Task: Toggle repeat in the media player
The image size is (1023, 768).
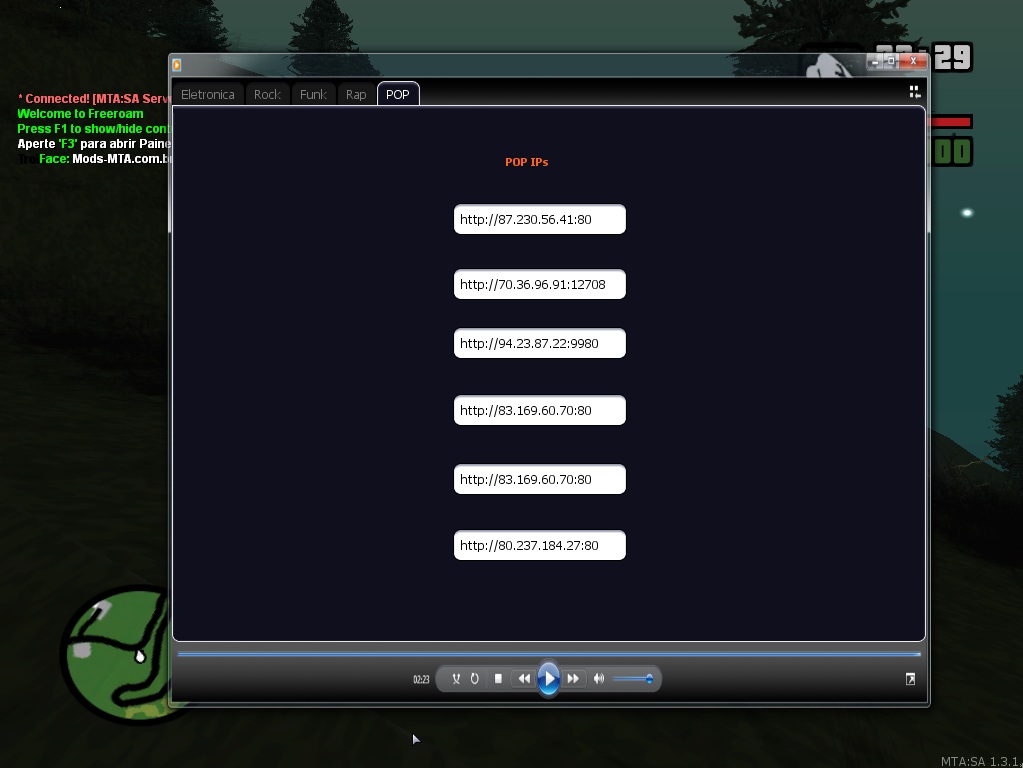Action: coord(475,679)
